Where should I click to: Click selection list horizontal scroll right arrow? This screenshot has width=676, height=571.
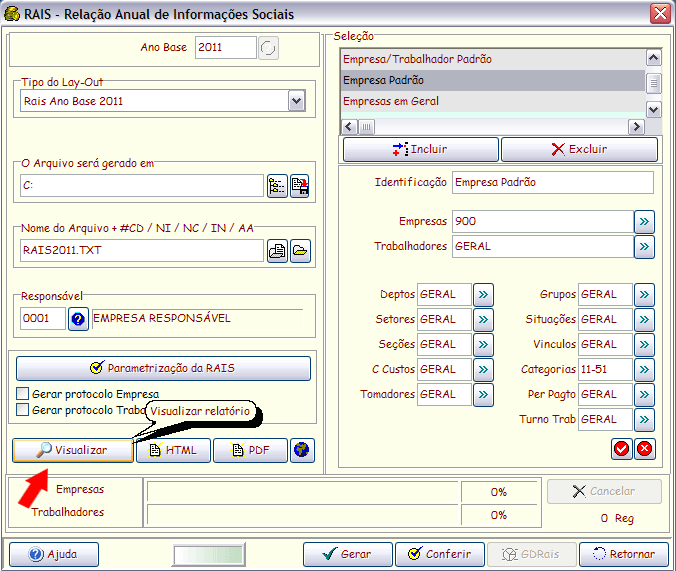(636, 127)
